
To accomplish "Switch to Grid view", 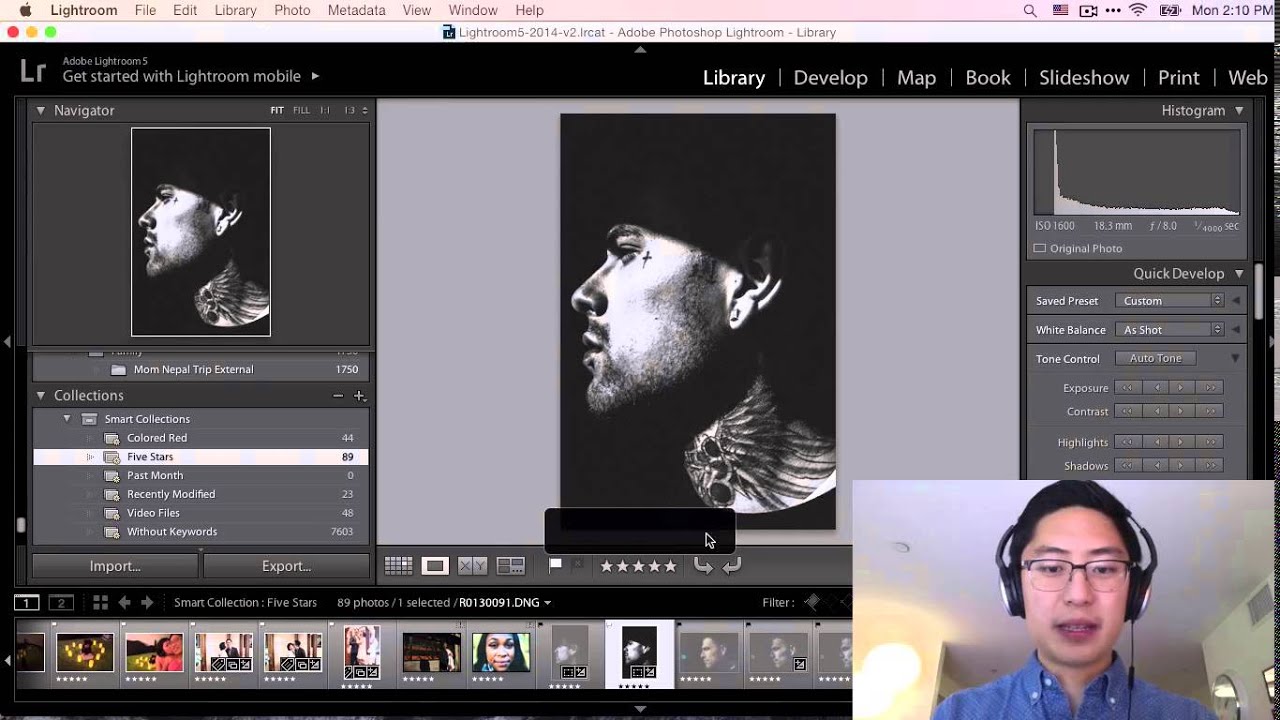I will click(x=398, y=566).
